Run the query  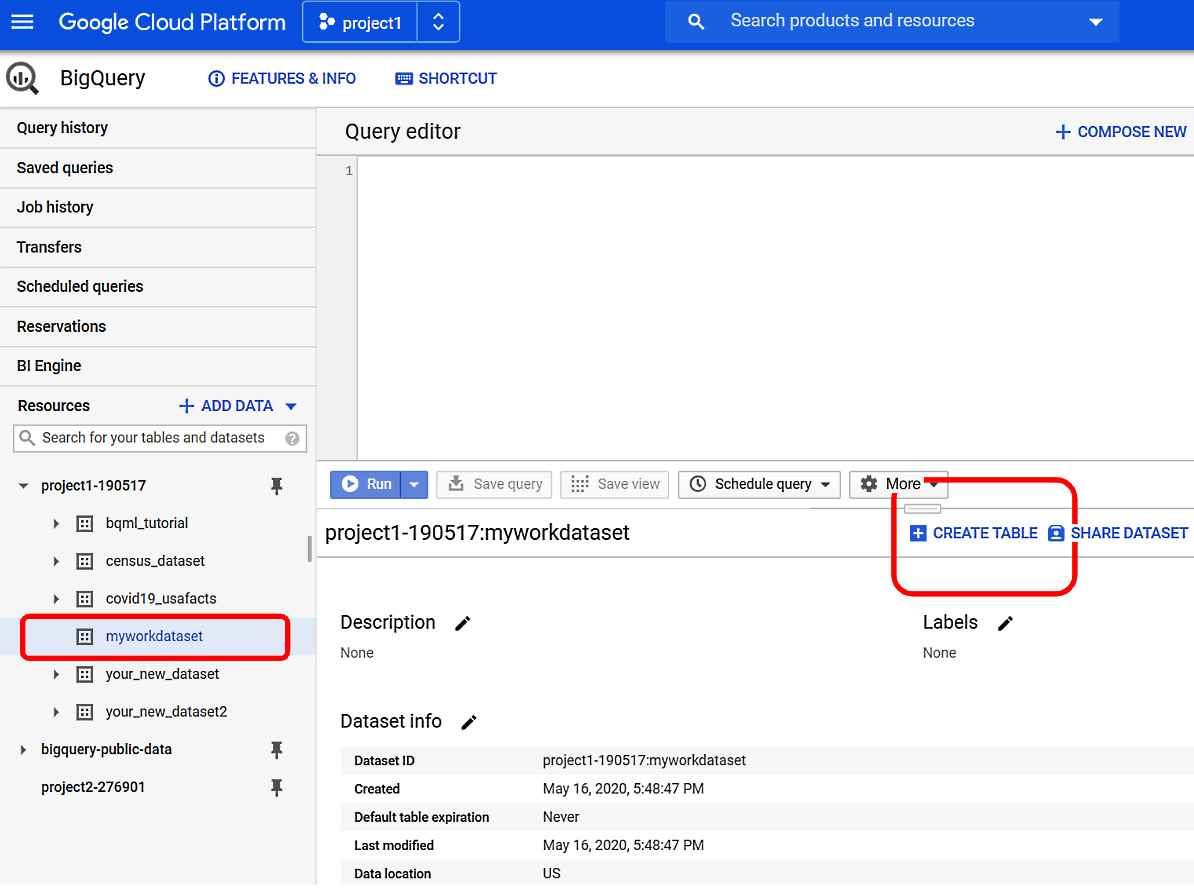366,484
